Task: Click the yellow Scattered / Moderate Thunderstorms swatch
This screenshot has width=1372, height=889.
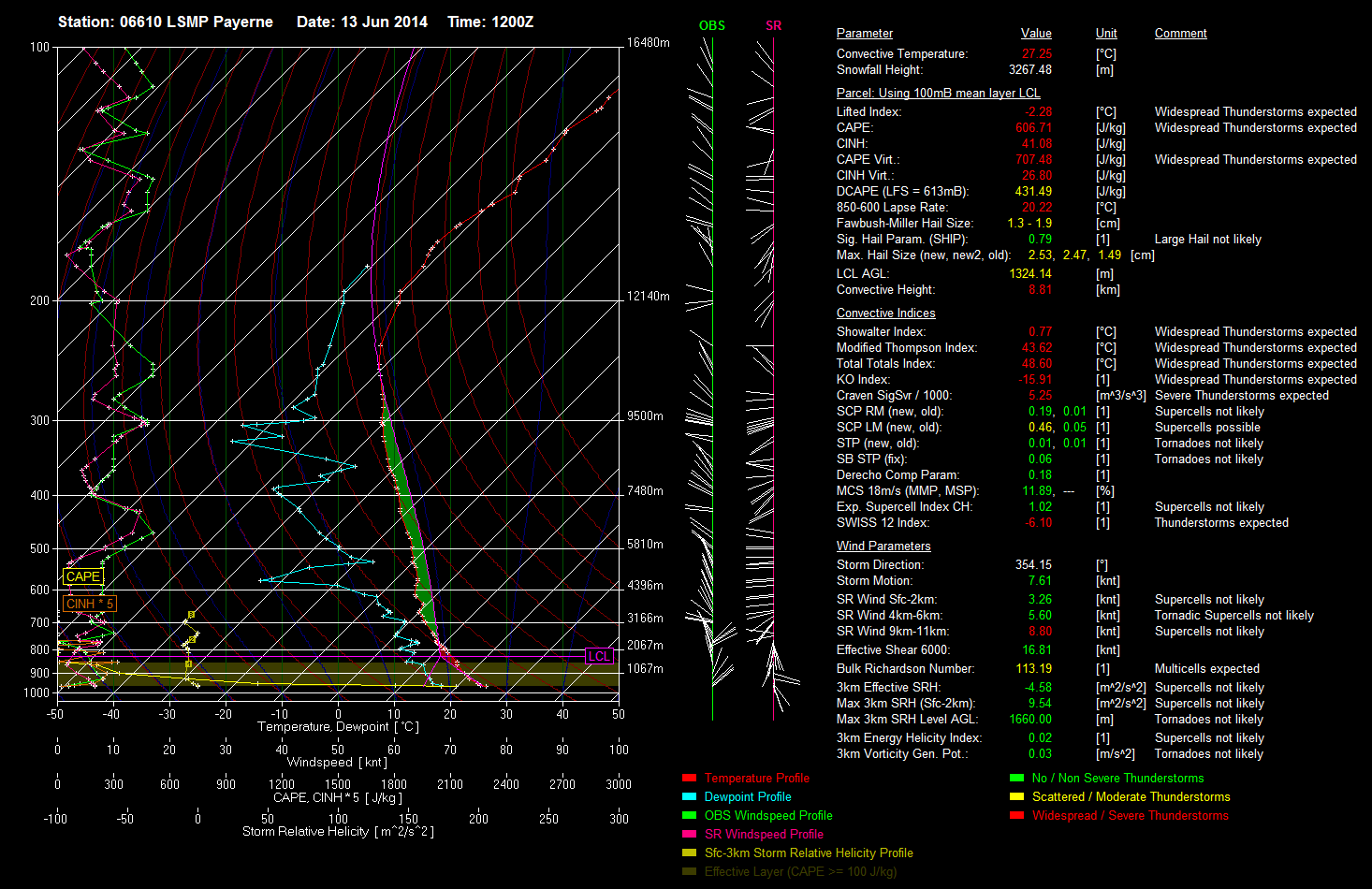Action: pos(1016,796)
